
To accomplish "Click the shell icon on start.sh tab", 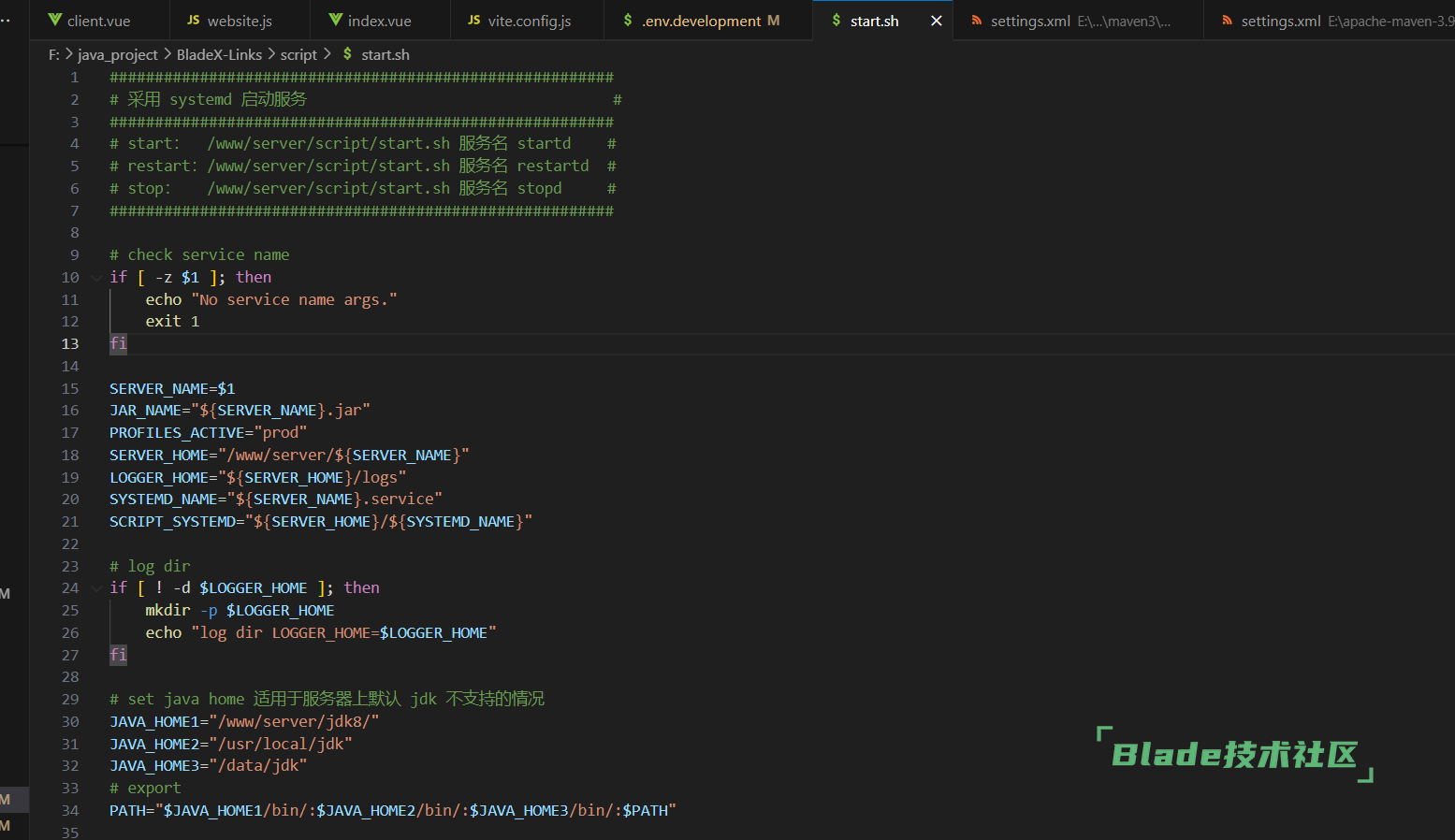I will (837, 20).
